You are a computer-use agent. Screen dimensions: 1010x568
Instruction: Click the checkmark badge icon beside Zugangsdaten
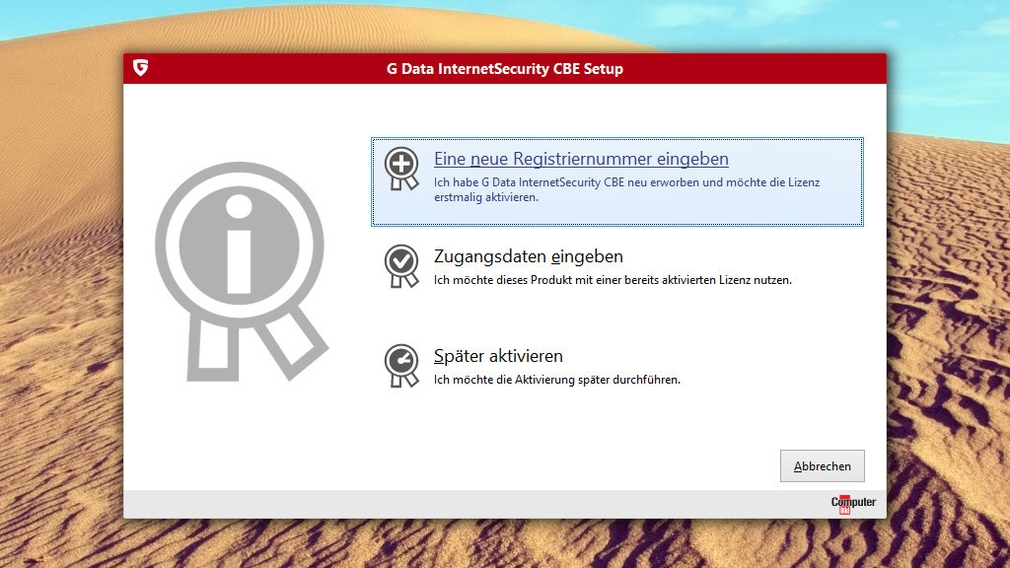pyautogui.click(x=401, y=263)
